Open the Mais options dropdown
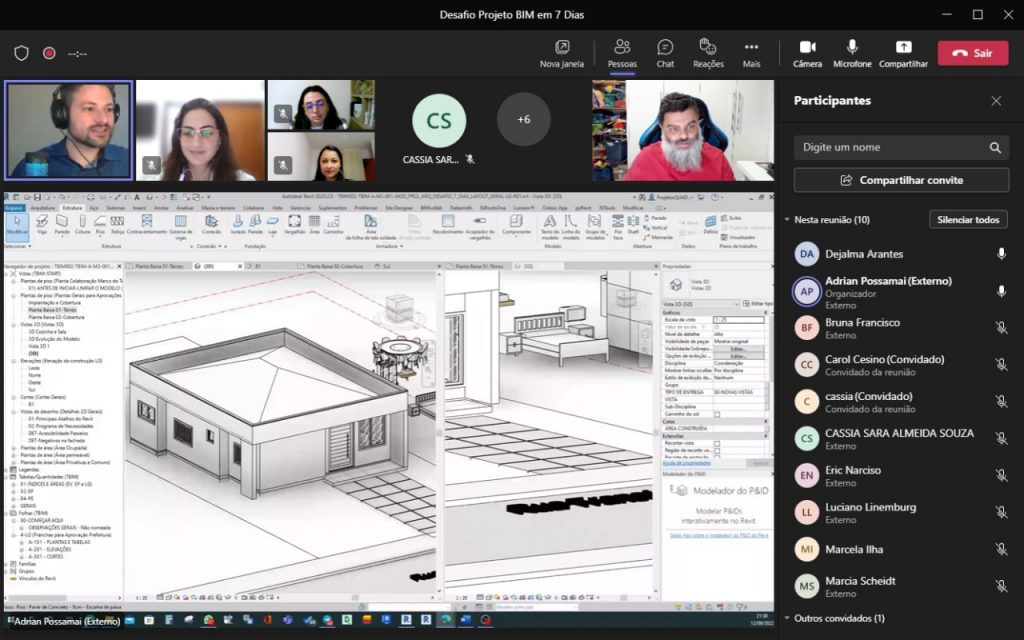 751,52
